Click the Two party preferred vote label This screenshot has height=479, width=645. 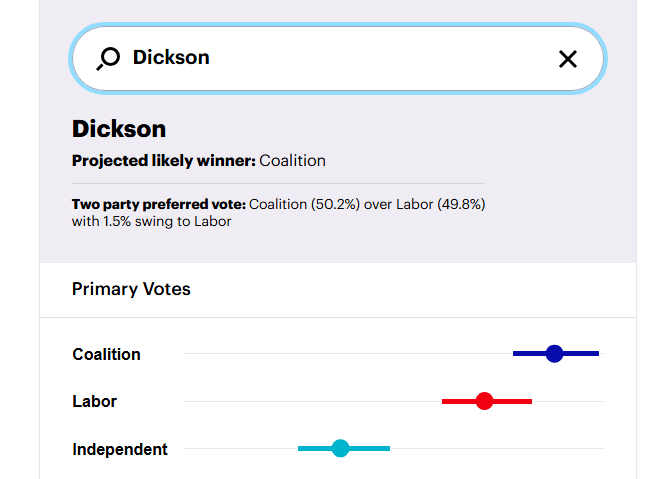pos(158,204)
